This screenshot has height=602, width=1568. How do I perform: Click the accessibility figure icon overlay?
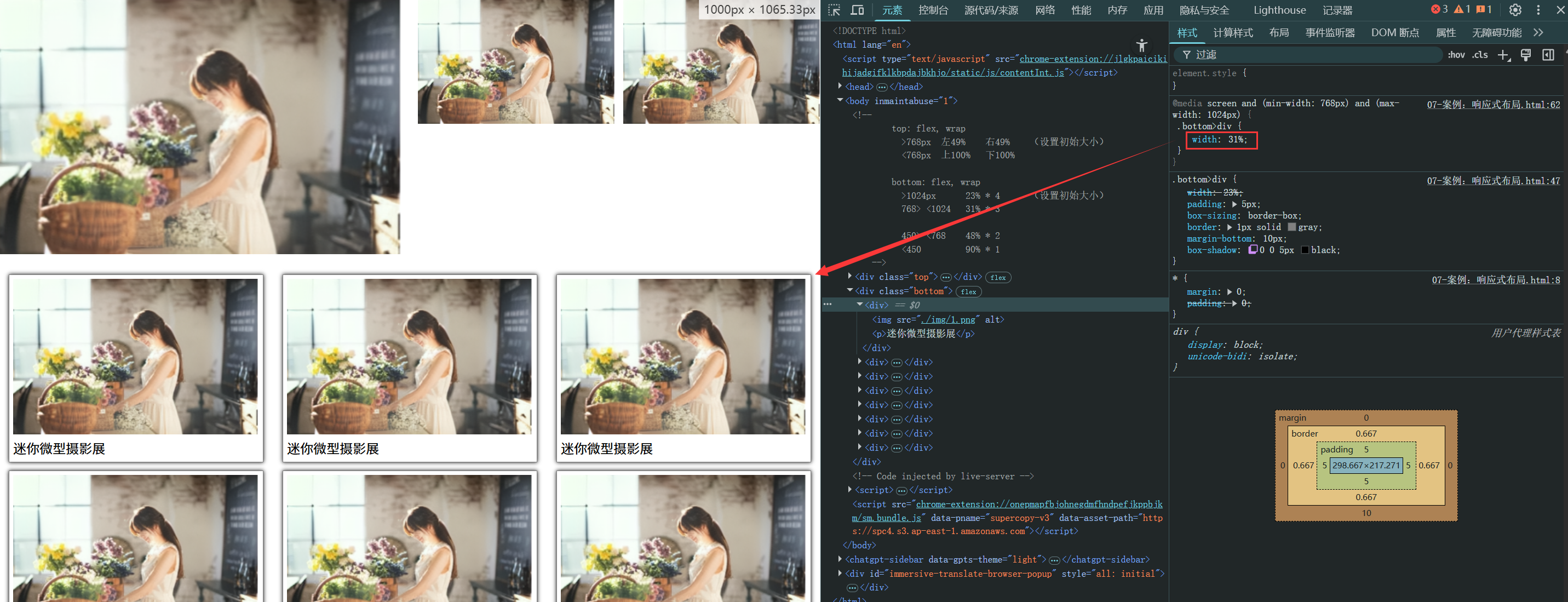[1141, 45]
